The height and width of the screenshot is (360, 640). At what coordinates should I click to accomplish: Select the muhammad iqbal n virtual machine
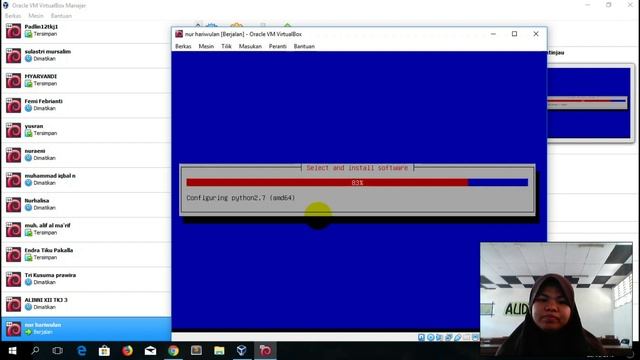pyautogui.click(x=86, y=180)
